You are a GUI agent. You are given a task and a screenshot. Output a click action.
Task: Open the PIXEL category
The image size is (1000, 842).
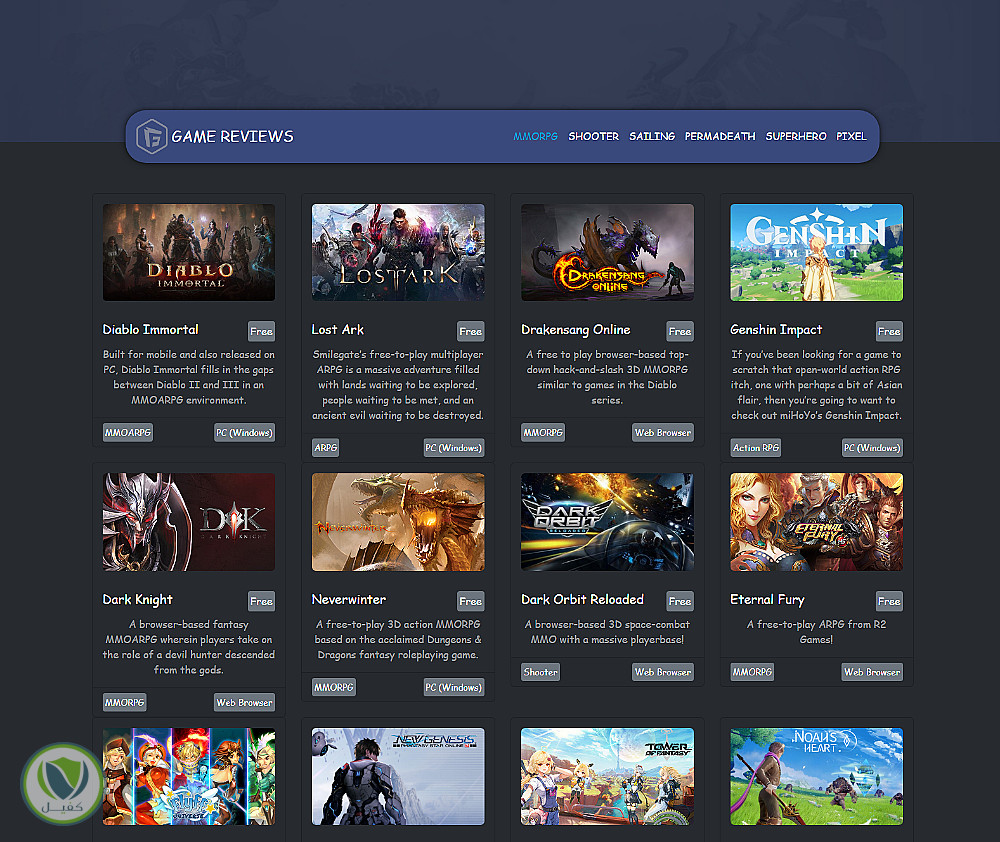(x=851, y=137)
